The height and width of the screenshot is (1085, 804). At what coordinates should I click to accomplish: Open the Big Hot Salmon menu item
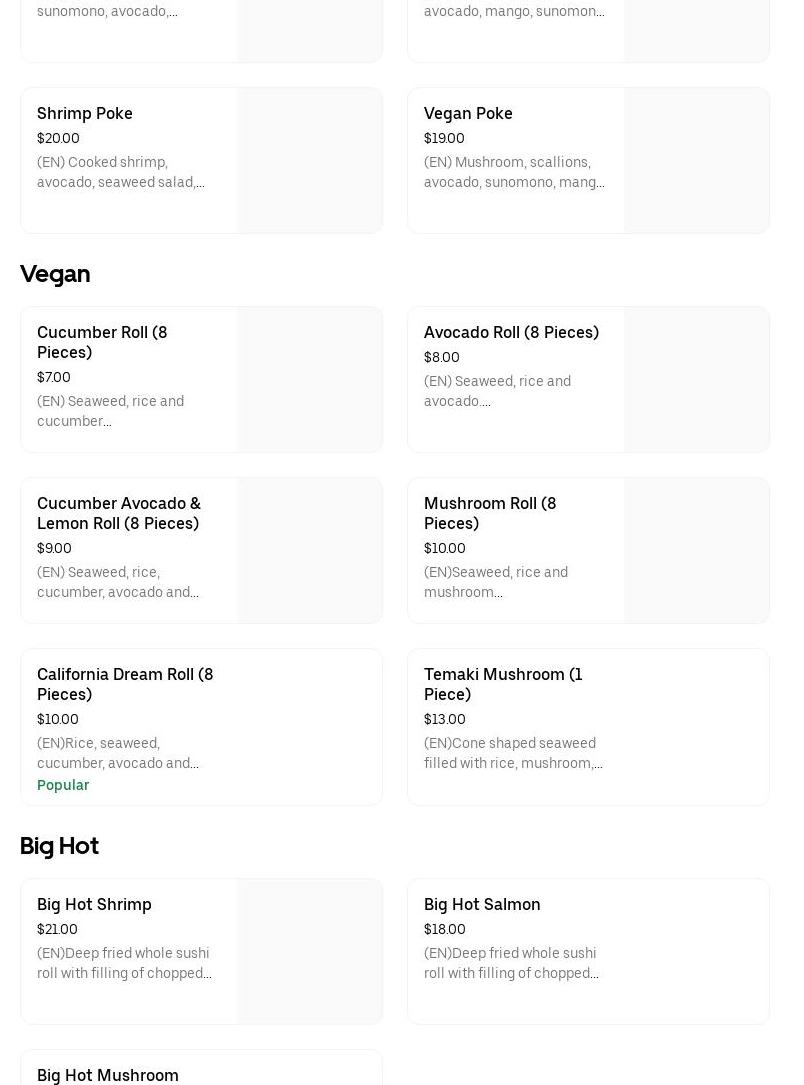point(482,905)
